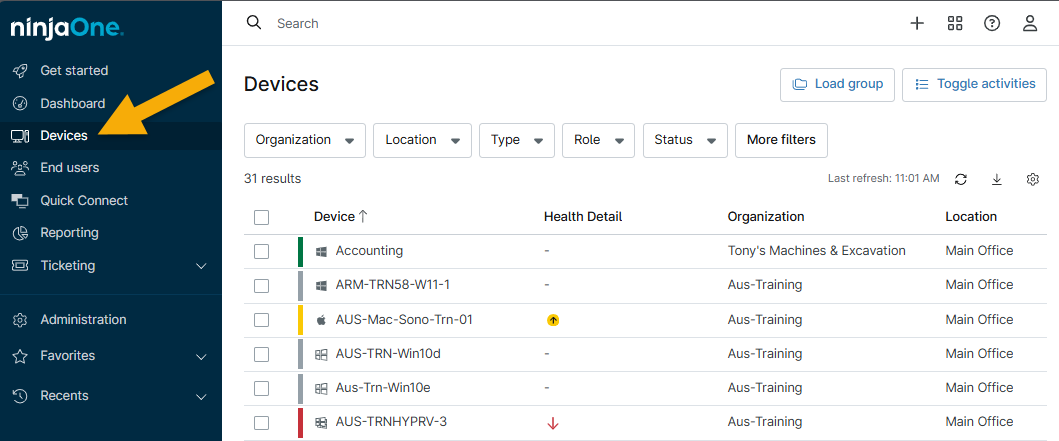Click the Load group button
The width and height of the screenshot is (1059, 441).
(x=838, y=85)
